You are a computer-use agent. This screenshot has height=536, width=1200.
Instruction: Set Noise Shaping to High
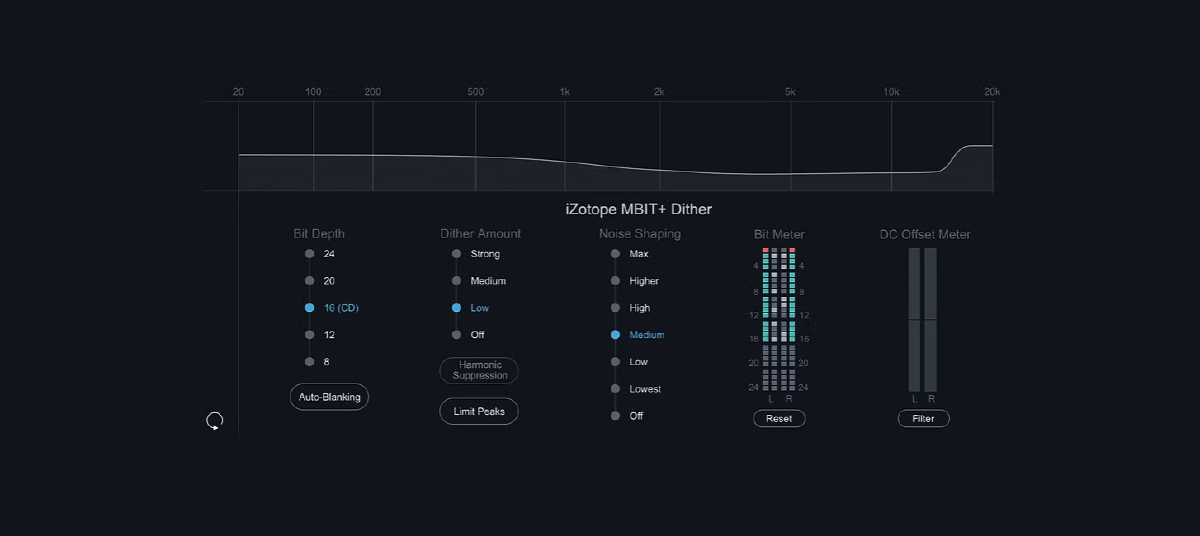(x=630, y=308)
